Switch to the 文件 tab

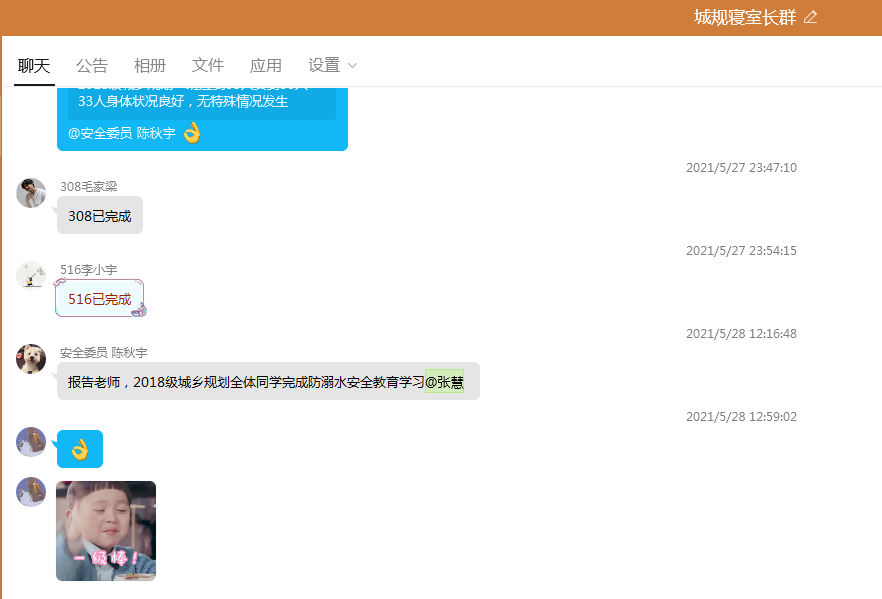[x=208, y=66]
